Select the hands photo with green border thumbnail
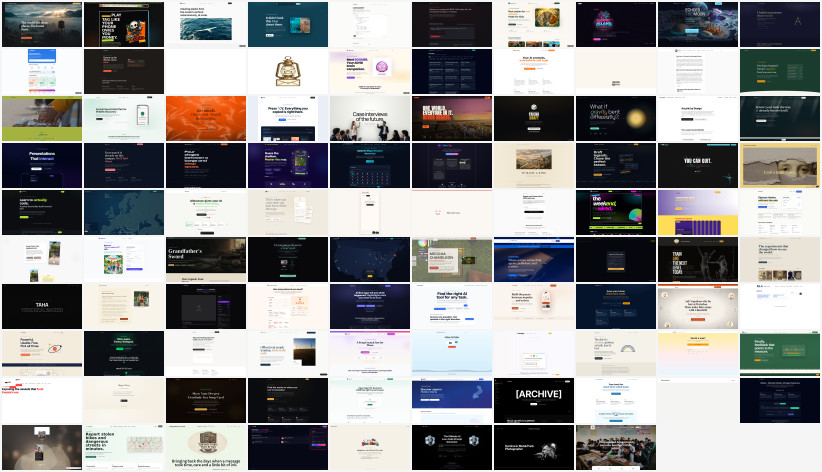 click(42, 119)
